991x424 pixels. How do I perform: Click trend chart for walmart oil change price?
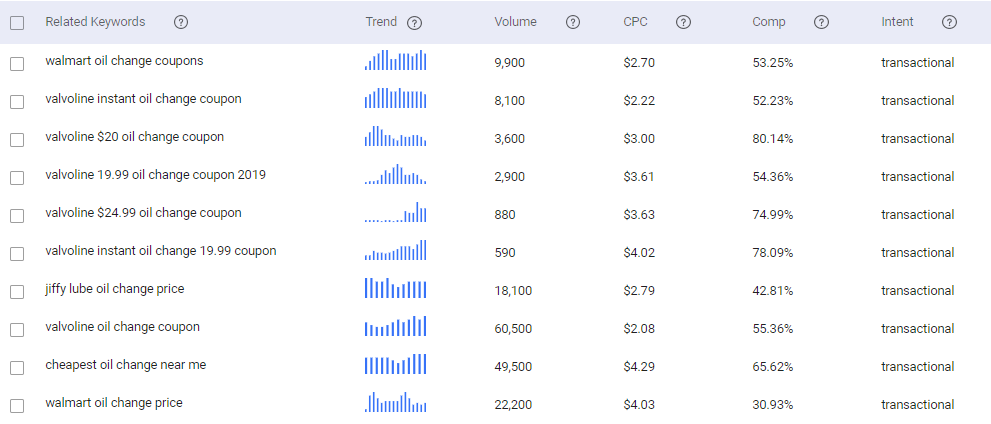coord(396,401)
